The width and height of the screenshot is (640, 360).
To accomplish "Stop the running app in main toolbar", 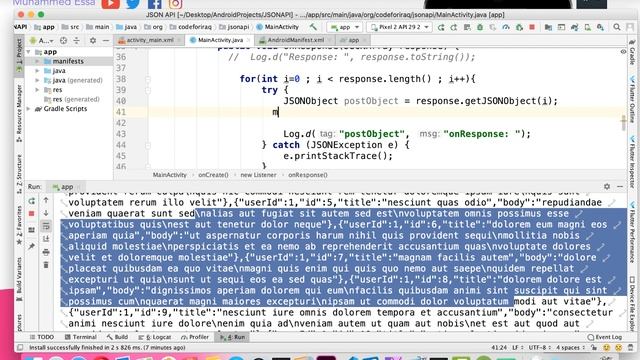I will (x=532, y=27).
